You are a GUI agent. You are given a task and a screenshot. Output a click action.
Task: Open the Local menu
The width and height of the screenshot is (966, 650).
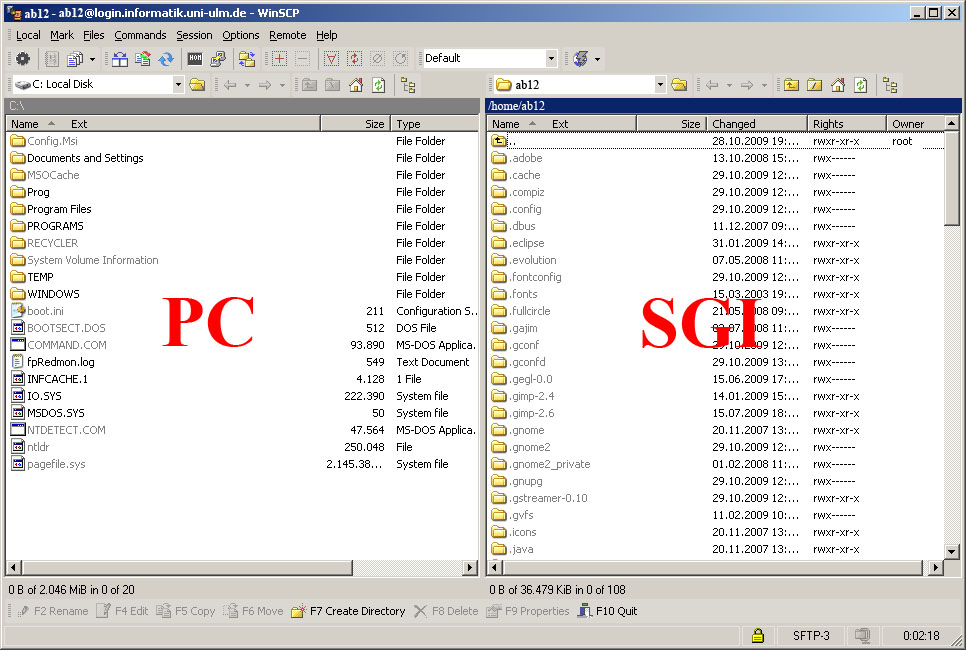[x=28, y=35]
